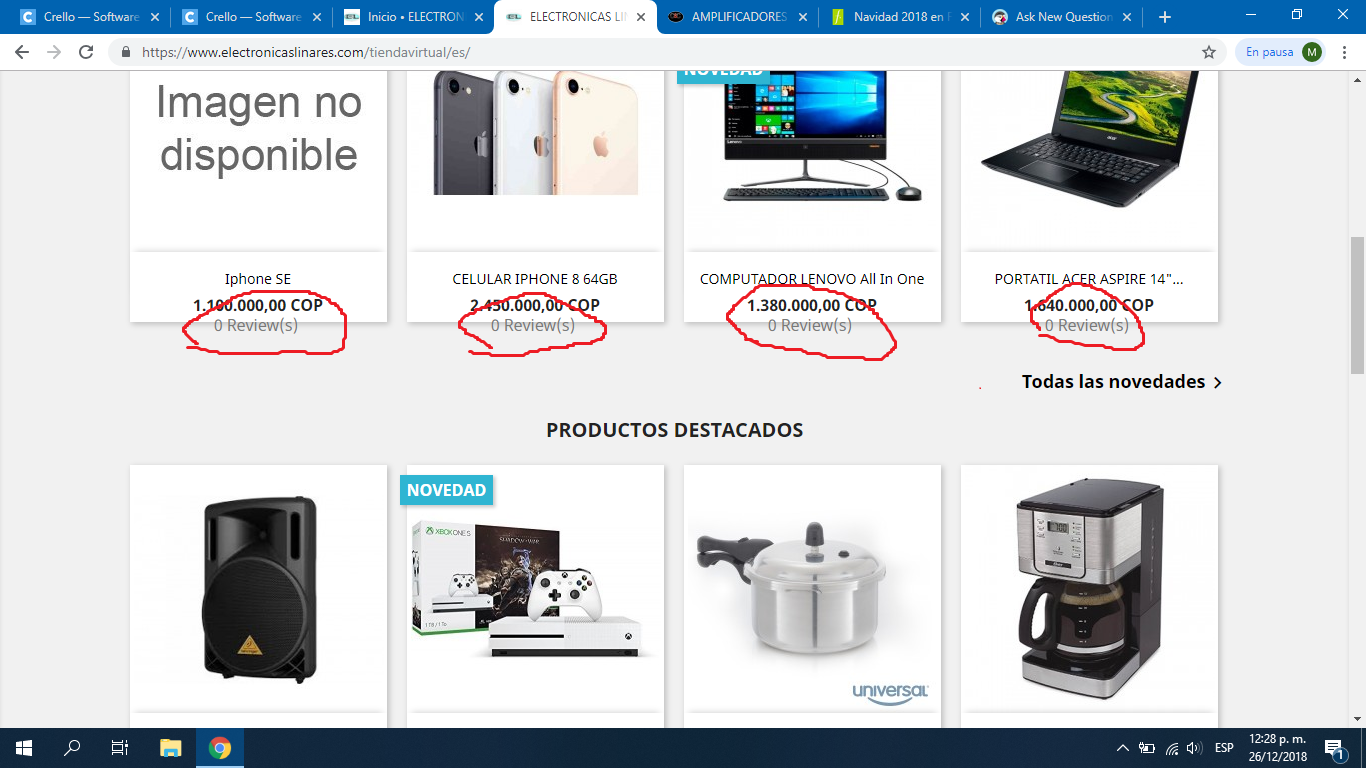The image size is (1366, 768).
Task: Click the page vertical scrollbar thumb
Action: point(1357,305)
